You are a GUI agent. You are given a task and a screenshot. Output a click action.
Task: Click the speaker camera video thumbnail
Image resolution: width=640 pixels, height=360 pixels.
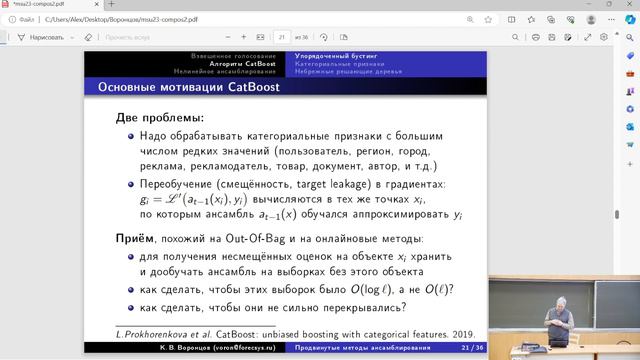(x=564, y=318)
